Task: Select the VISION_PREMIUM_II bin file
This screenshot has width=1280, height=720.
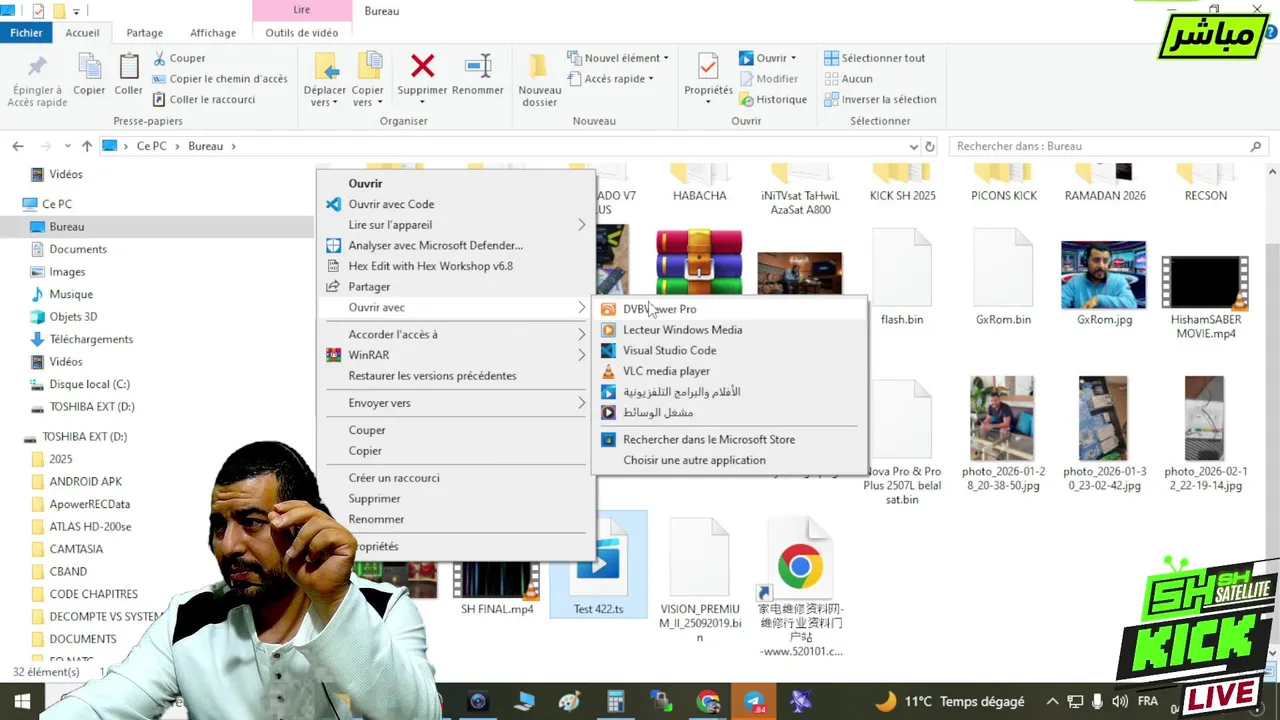Action: tap(700, 580)
